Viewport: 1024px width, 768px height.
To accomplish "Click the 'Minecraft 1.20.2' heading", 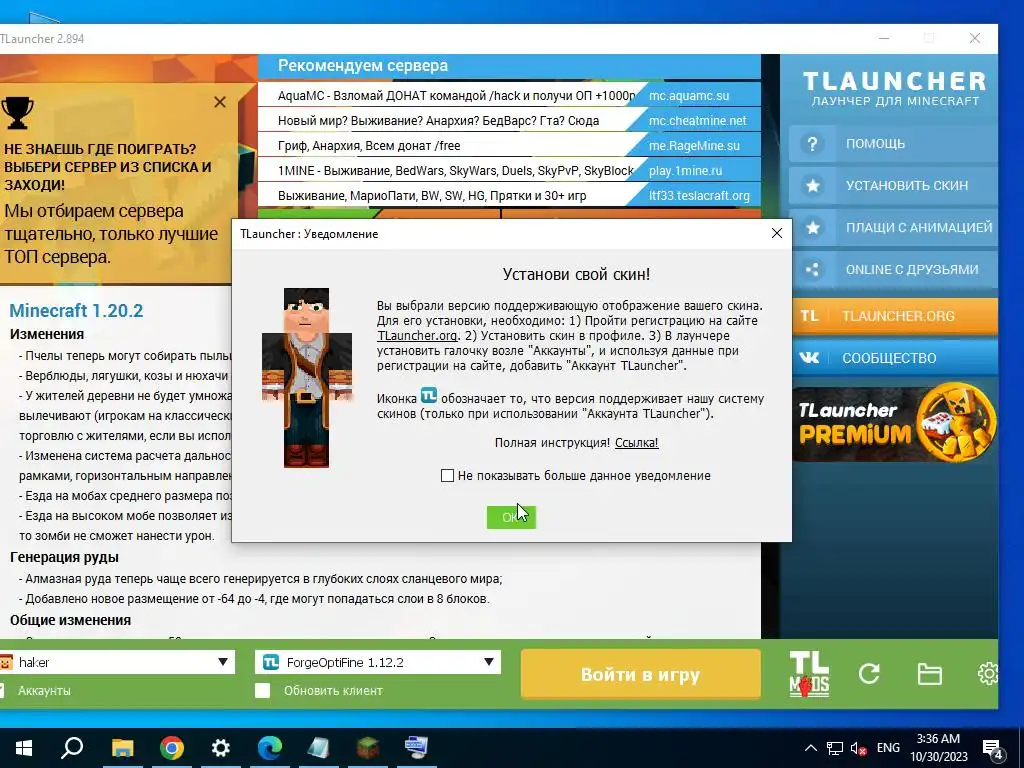I will 76,310.
